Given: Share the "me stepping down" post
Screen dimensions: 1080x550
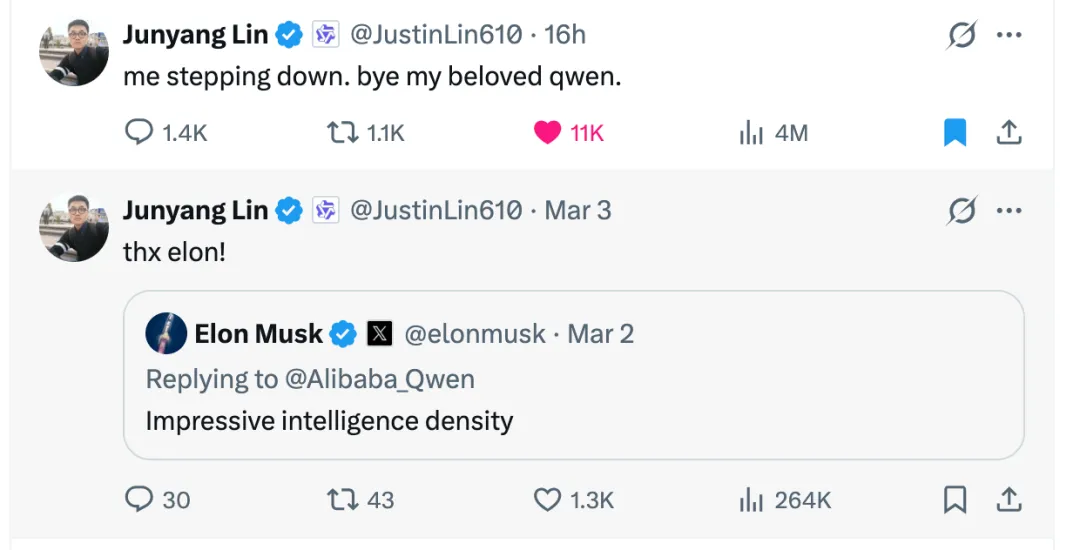Looking at the screenshot, I should point(1009,132).
